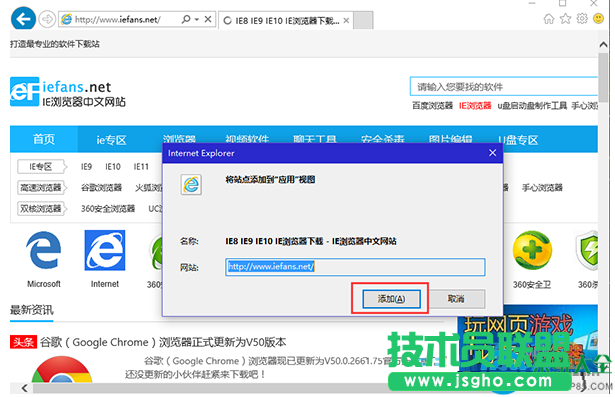This screenshot has height=397, width=615.
Task: Click the 添加(A) button
Action: click(391, 299)
